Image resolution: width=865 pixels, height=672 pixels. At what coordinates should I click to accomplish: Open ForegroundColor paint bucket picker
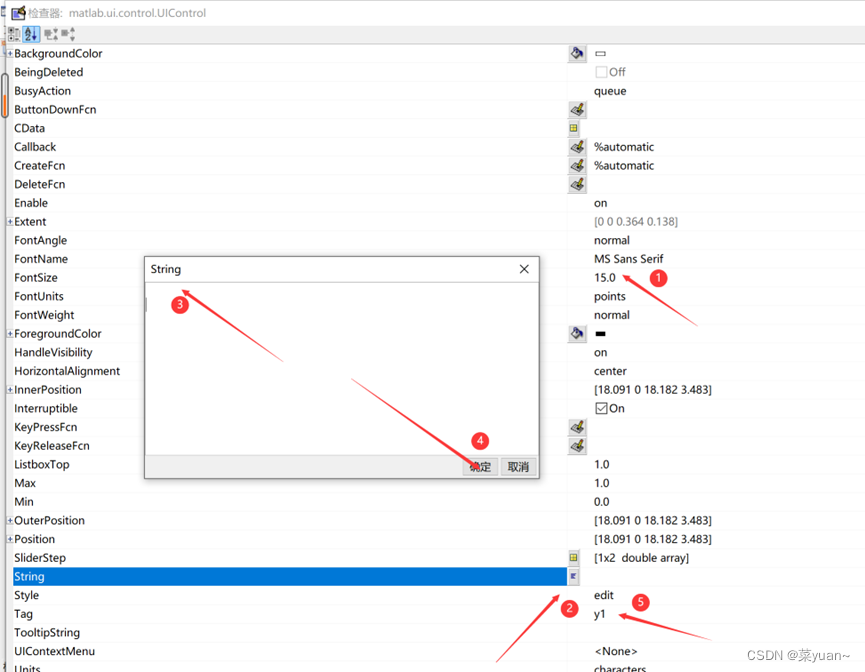coord(577,333)
